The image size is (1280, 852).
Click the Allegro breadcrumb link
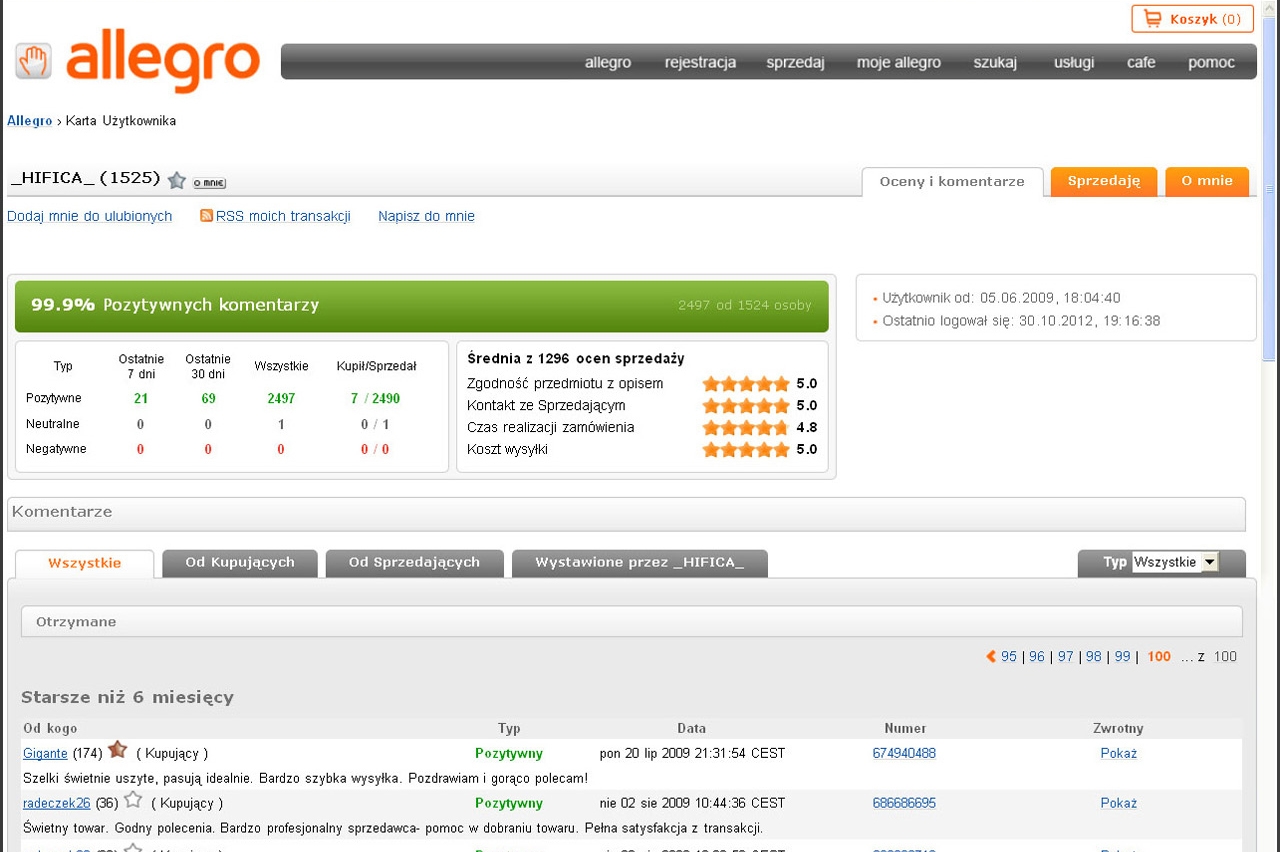coord(30,121)
